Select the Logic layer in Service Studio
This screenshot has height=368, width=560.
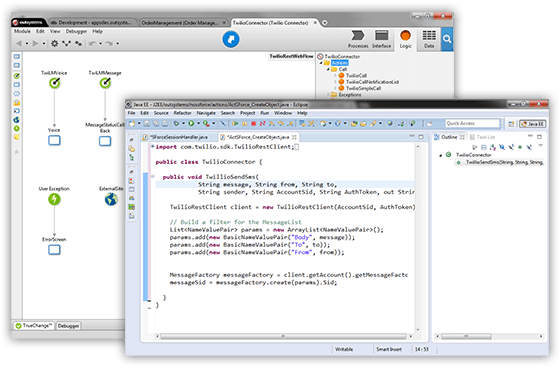pos(405,39)
